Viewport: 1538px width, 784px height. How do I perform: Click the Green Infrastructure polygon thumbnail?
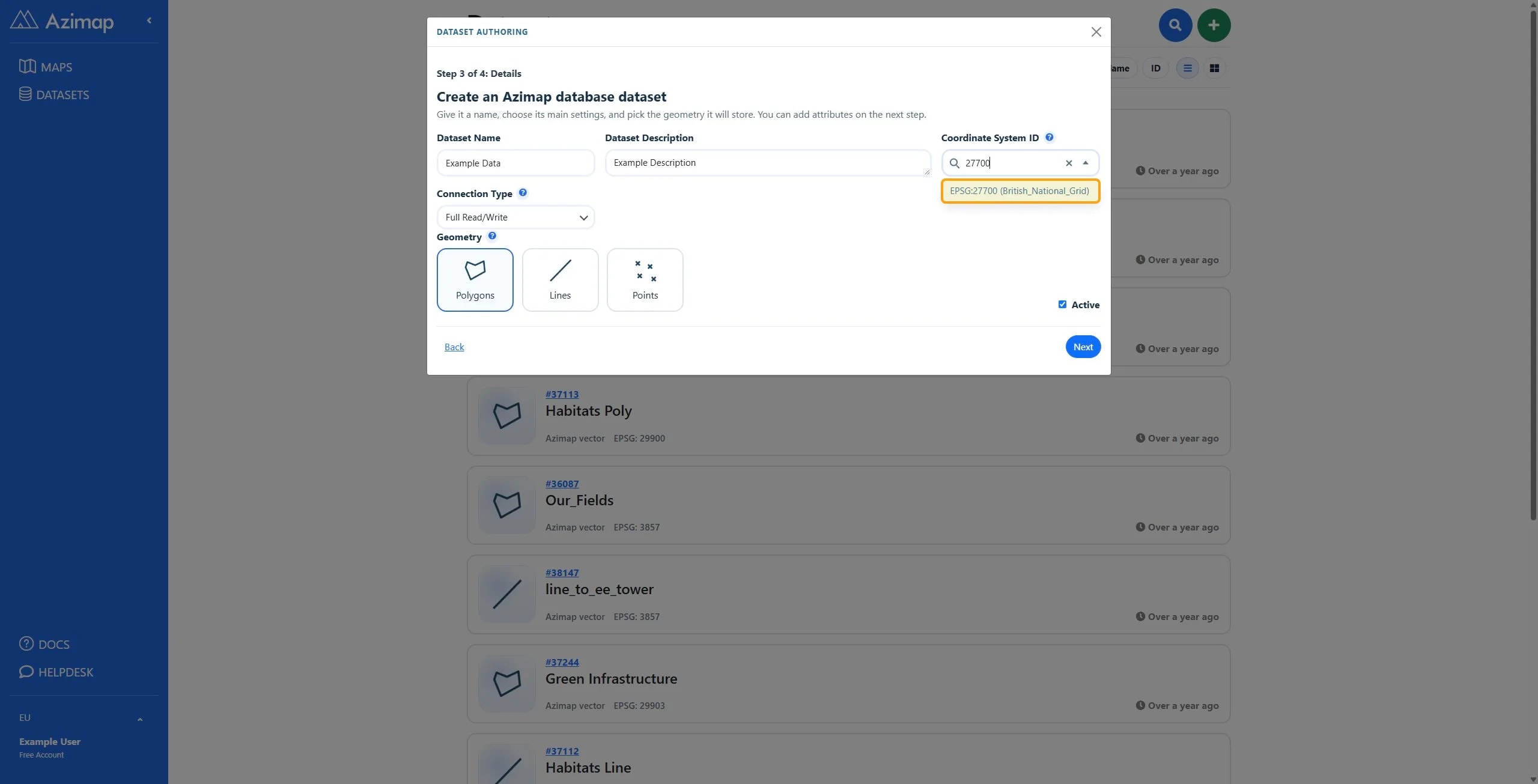tap(506, 684)
